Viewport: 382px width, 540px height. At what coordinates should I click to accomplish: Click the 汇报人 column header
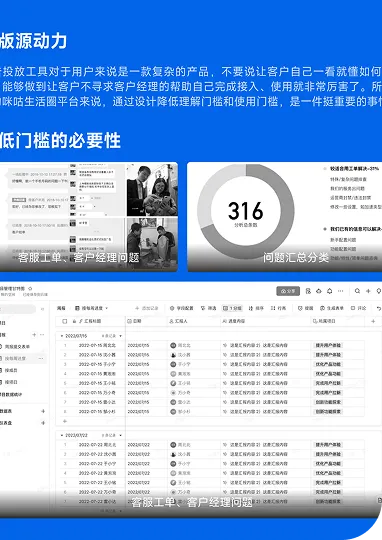[x=194, y=321]
